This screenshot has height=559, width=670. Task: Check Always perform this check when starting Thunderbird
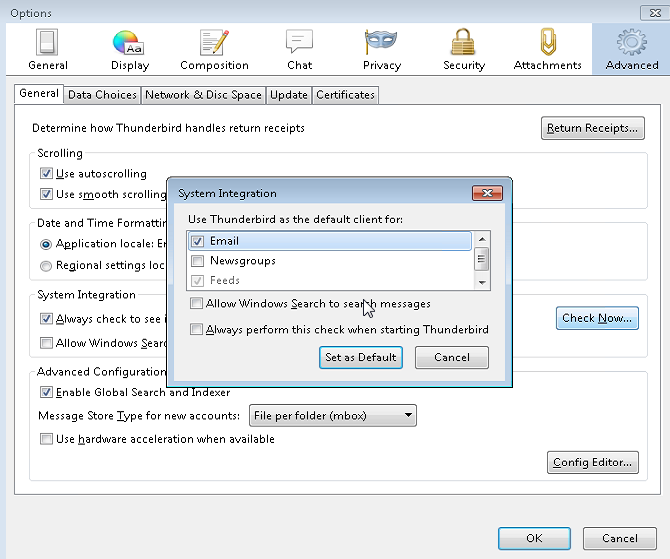196,329
